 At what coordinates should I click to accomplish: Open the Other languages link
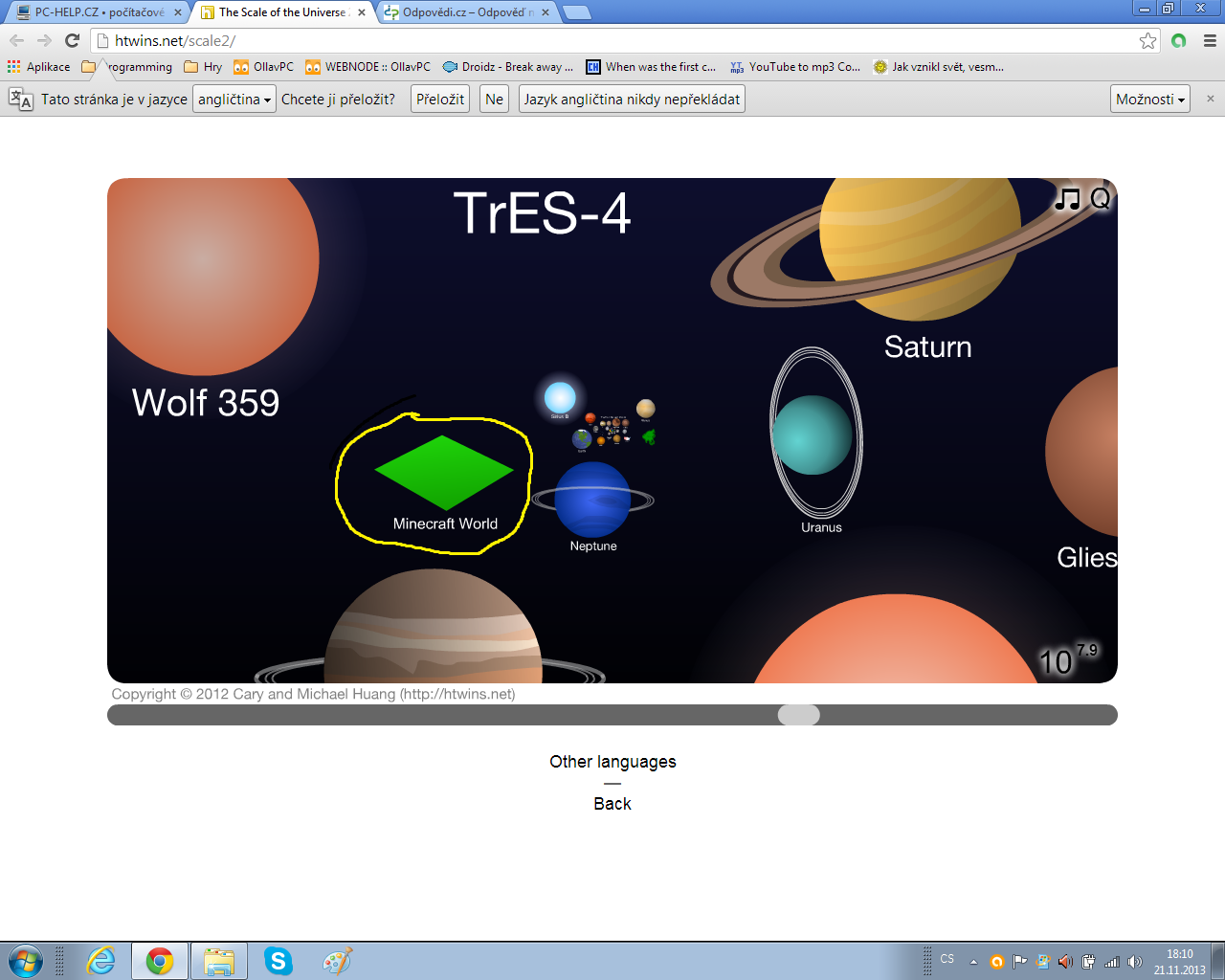pos(612,762)
